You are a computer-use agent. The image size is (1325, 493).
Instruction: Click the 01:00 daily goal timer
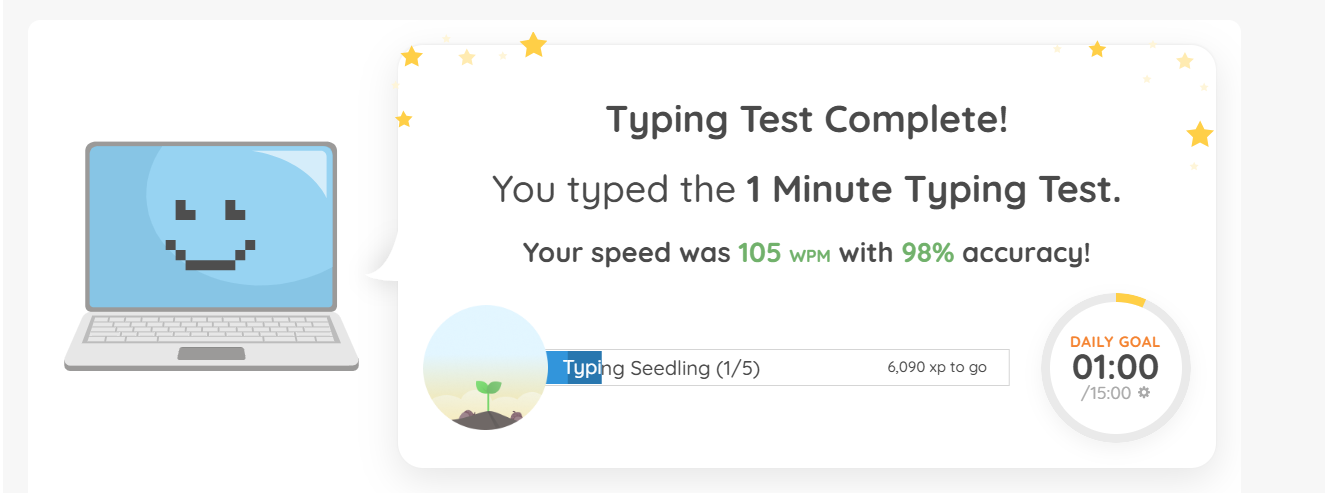point(1115,367)
